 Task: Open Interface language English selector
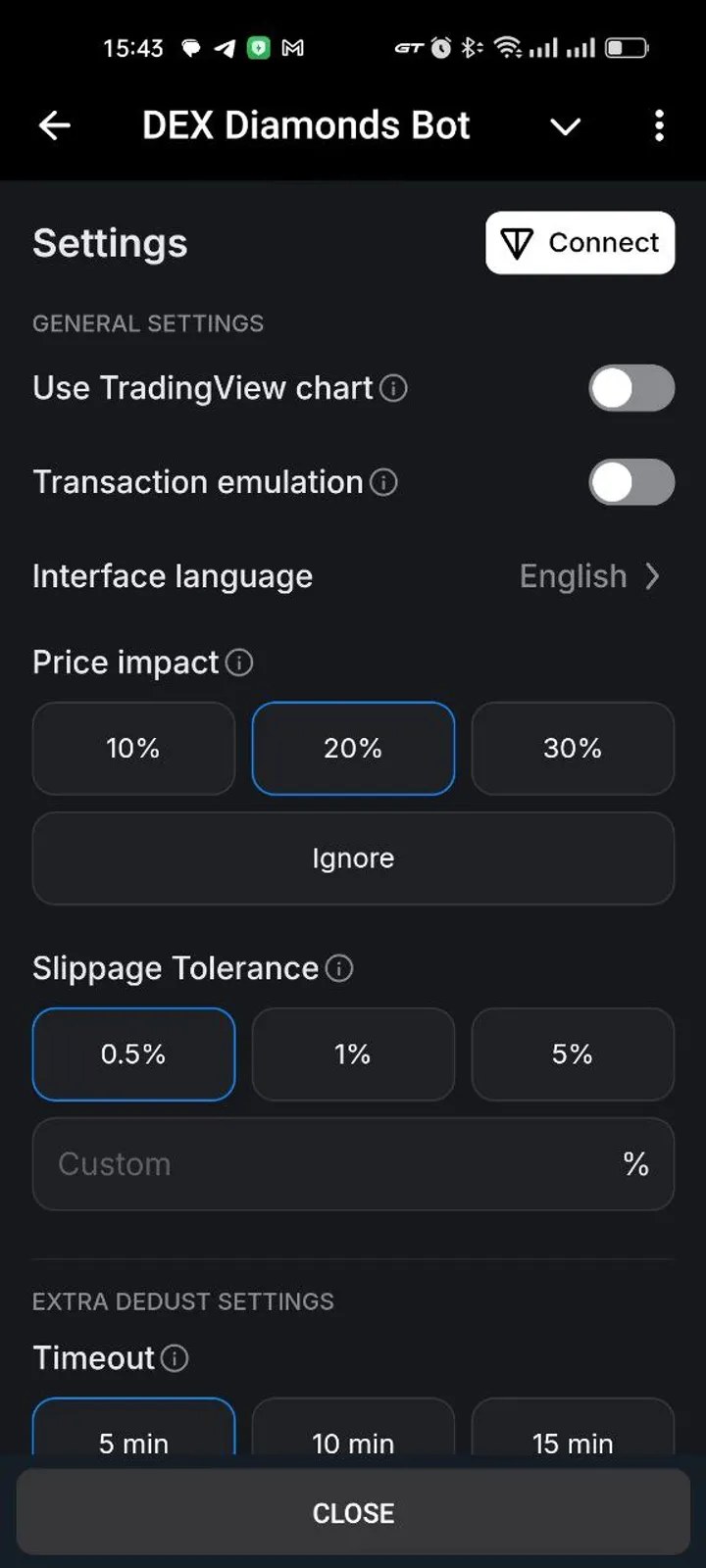pyautogui.click(x=588, y=576)
